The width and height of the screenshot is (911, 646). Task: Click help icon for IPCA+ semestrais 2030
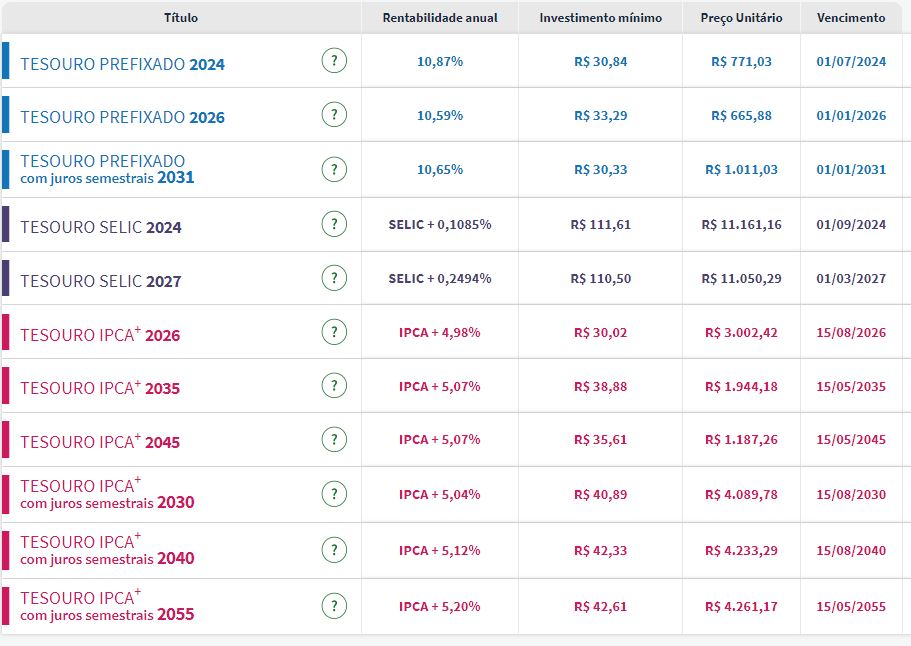click(x=334, y=494)
